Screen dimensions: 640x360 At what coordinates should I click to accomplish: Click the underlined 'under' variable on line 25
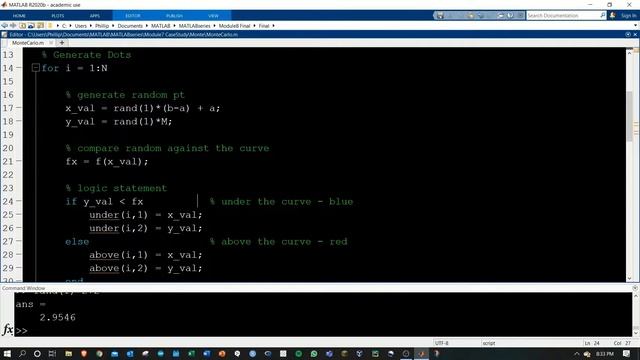[104, 215]
